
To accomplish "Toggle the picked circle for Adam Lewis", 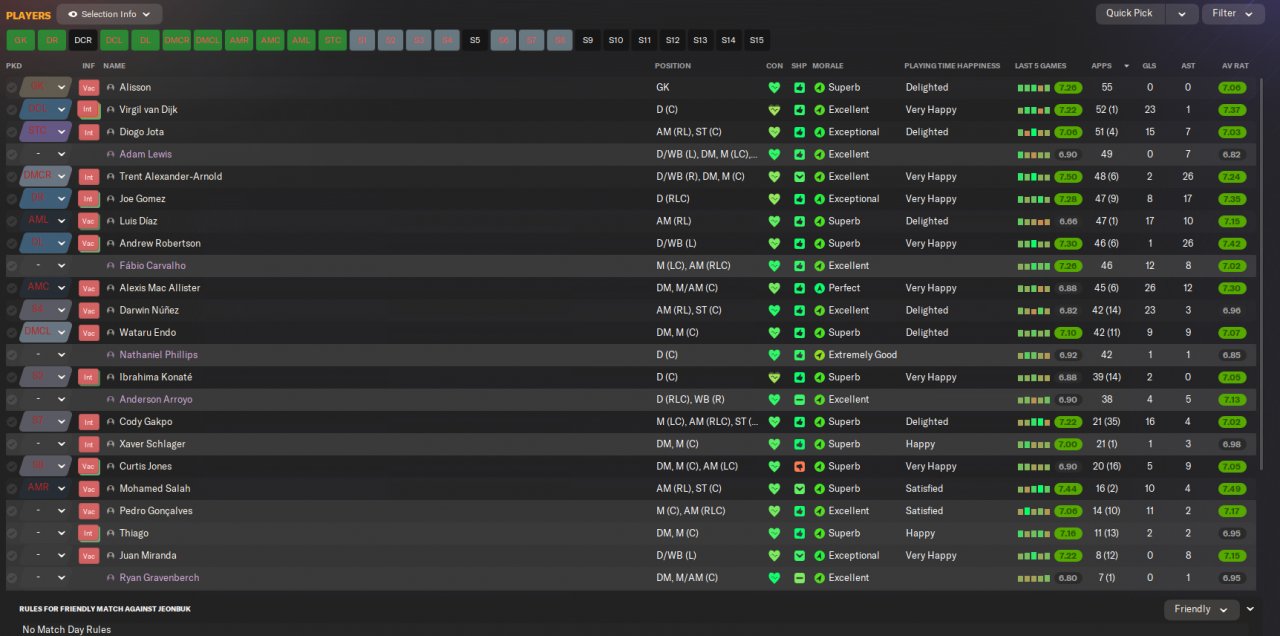I will click(12, 155).
